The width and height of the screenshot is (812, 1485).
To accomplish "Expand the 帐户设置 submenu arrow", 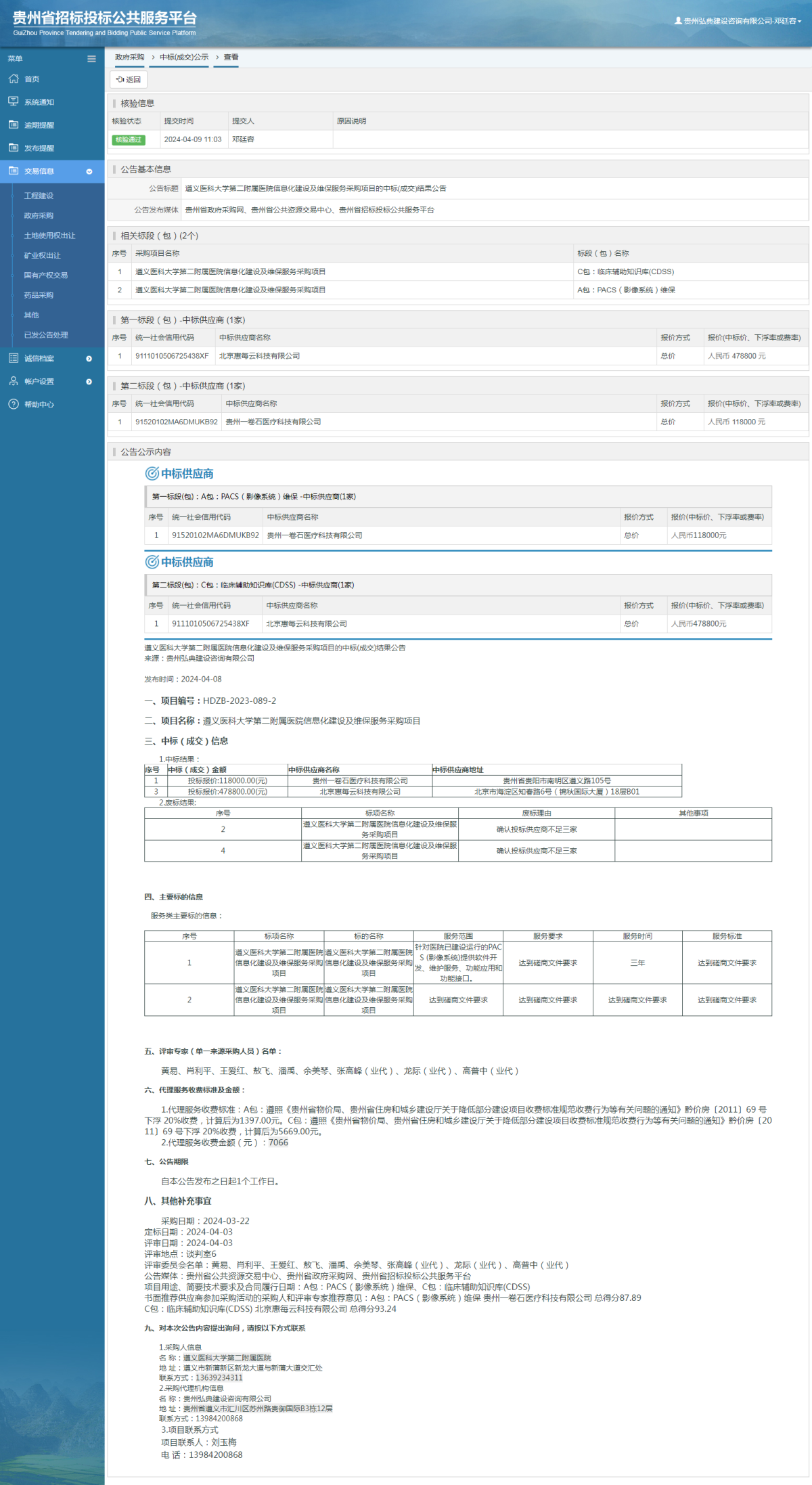I will pos(89,382).
